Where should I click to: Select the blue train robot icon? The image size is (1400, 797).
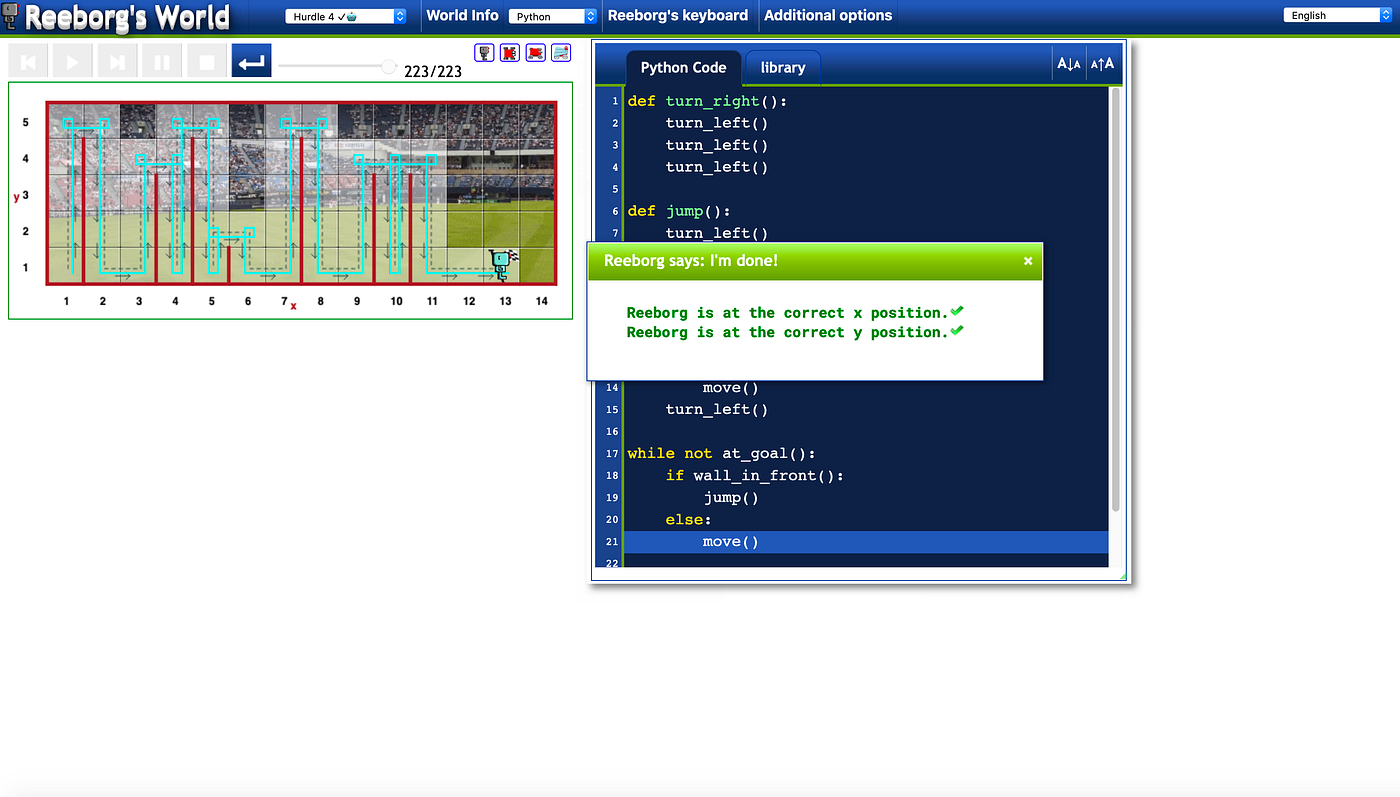coord(561,52)
